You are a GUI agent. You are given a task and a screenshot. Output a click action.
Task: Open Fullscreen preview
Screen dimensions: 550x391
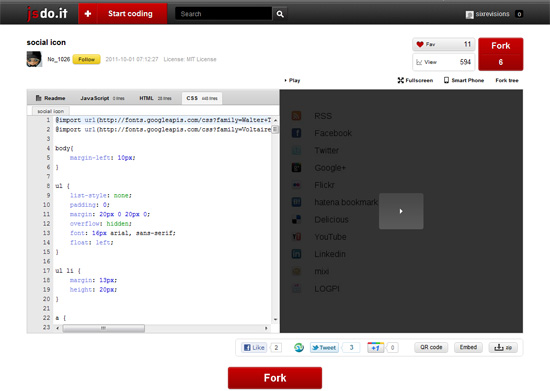415,80
